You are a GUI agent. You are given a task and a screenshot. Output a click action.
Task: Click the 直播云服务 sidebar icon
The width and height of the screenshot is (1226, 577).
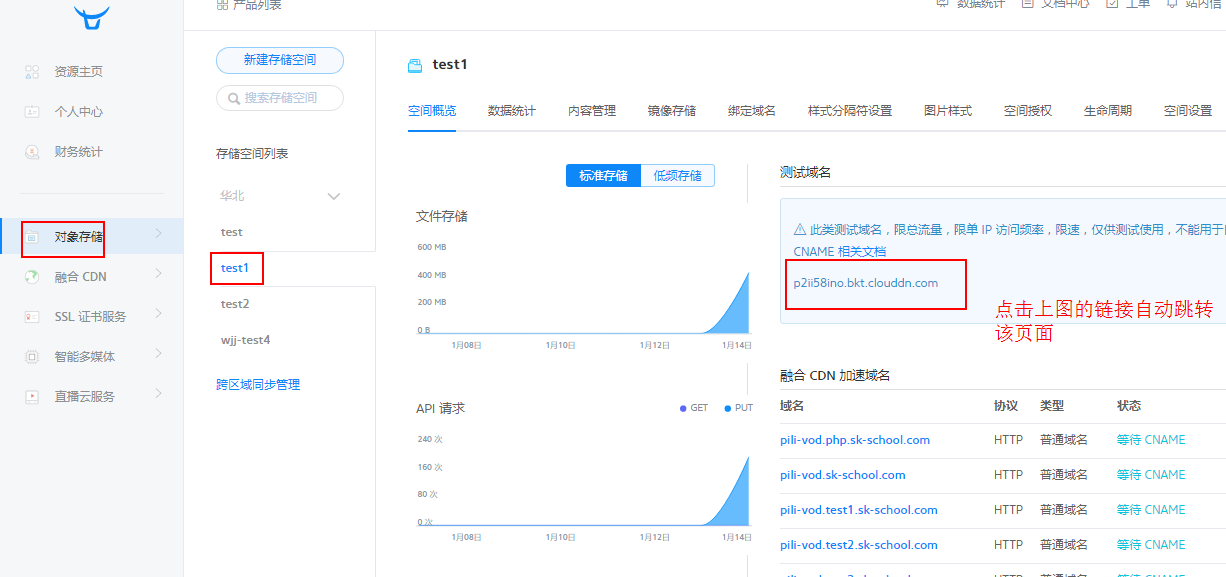[x=32, y=397]
